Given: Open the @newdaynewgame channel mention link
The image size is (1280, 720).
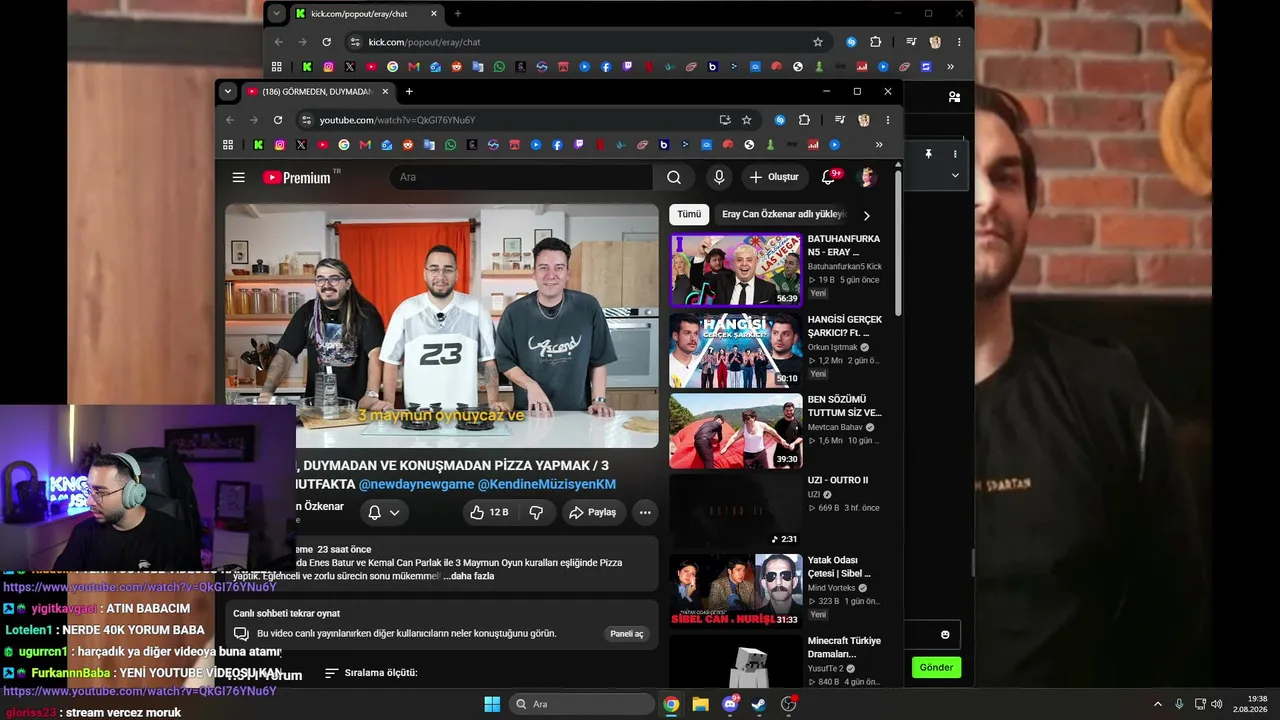Looking at the screenshot, I should 416,484.
